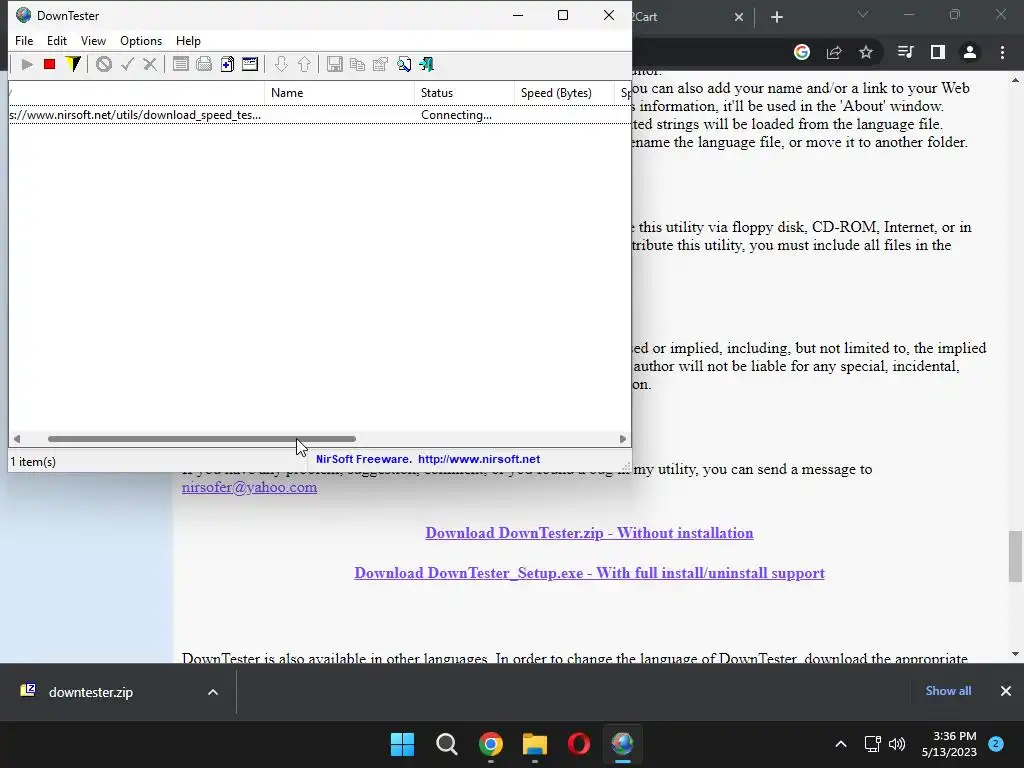Sort by the Status column header

coord(464,93)
